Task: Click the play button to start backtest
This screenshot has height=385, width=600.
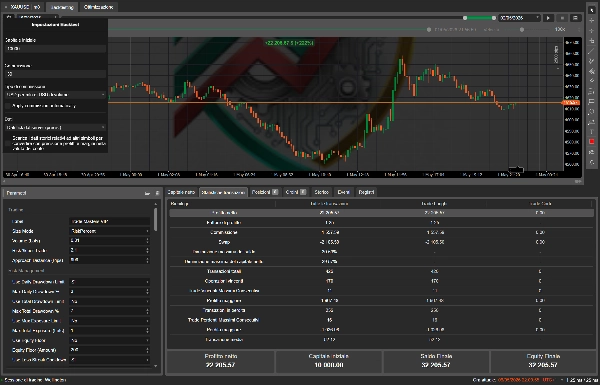Action: tap(548, 18)
